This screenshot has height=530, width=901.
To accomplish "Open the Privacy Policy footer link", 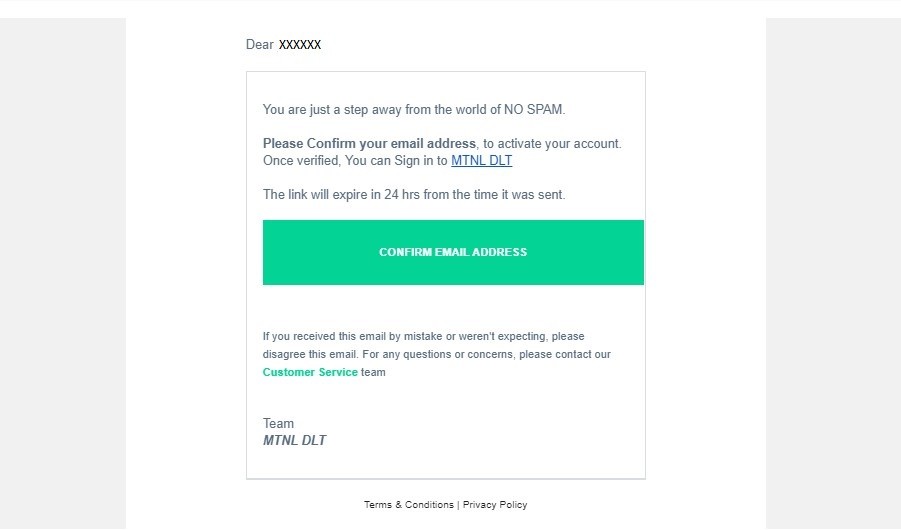I will [495, 504].
